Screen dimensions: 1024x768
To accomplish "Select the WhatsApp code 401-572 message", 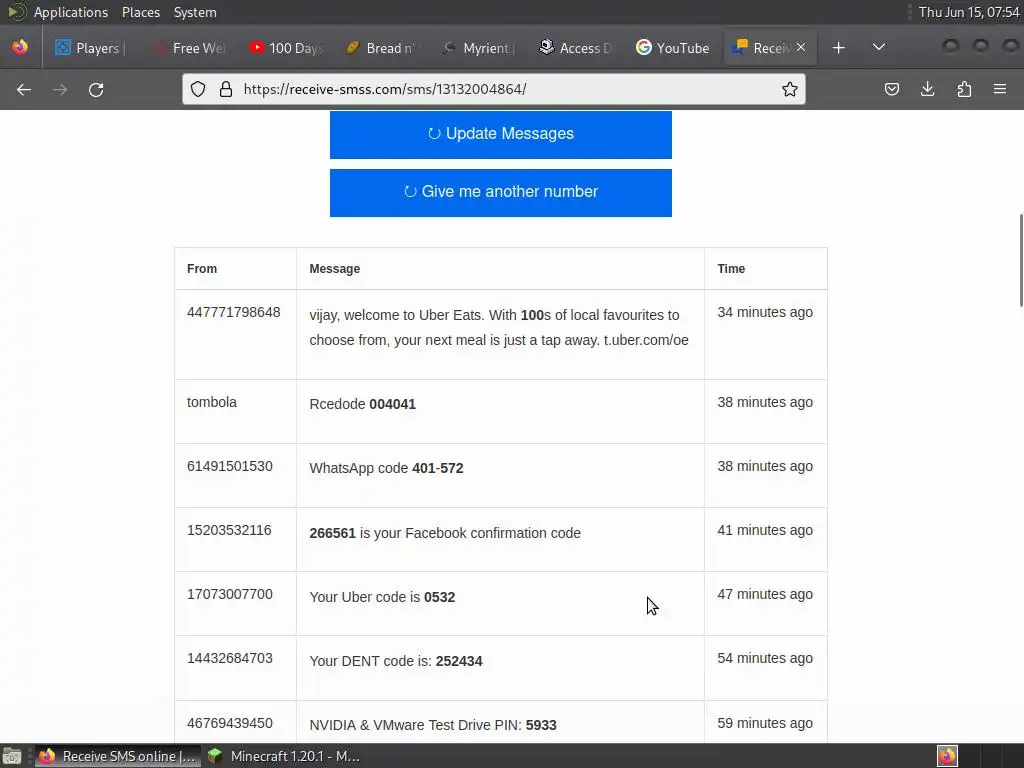I will (x=386, y=468).
